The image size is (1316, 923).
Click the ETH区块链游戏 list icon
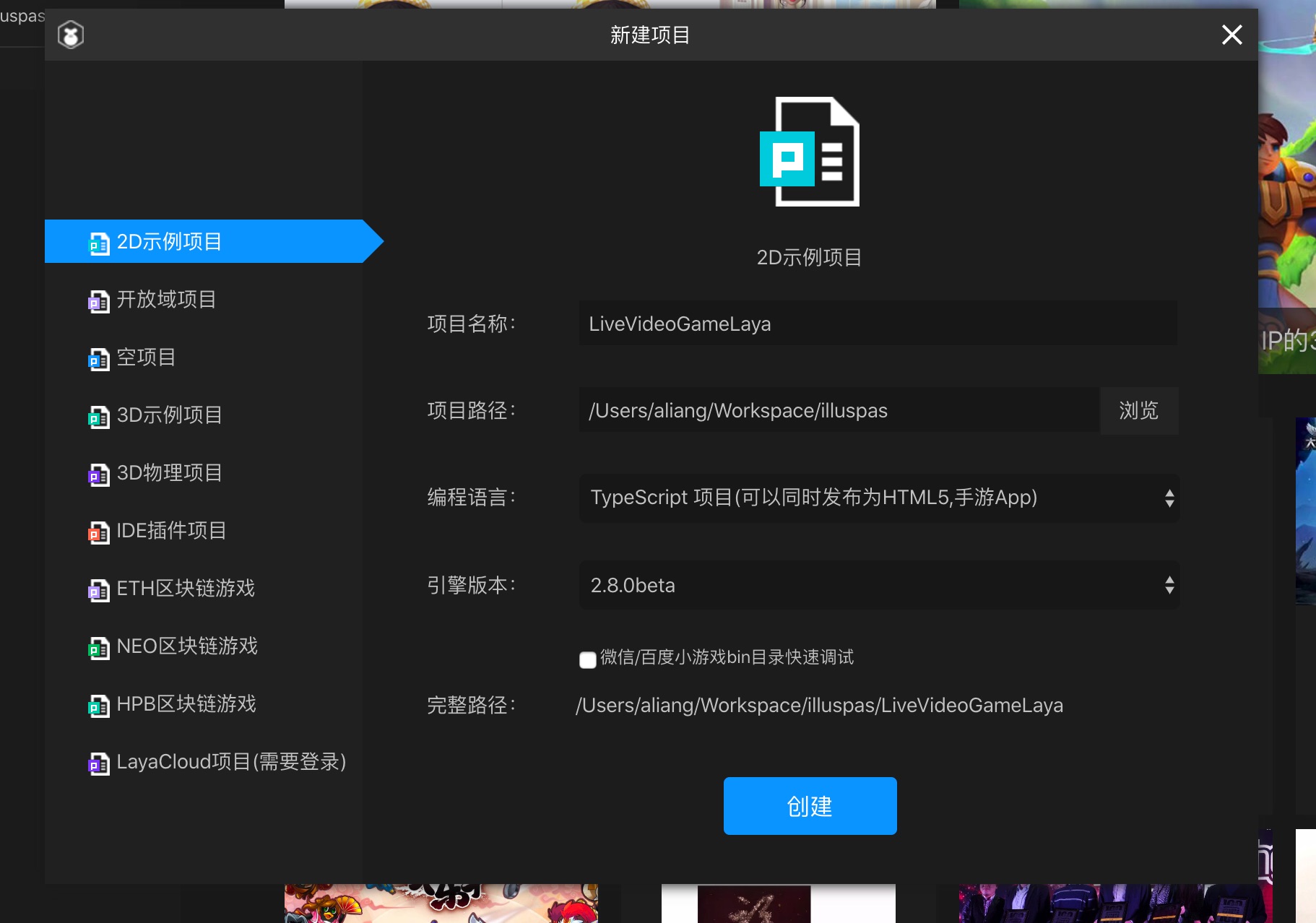pyautogui.click(x=99, y=590)
